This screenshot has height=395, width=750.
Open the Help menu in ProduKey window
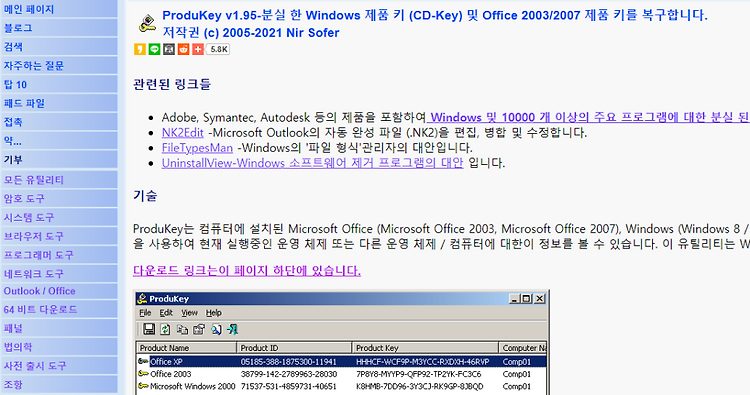pyautogui.click(x=214, y=313)
